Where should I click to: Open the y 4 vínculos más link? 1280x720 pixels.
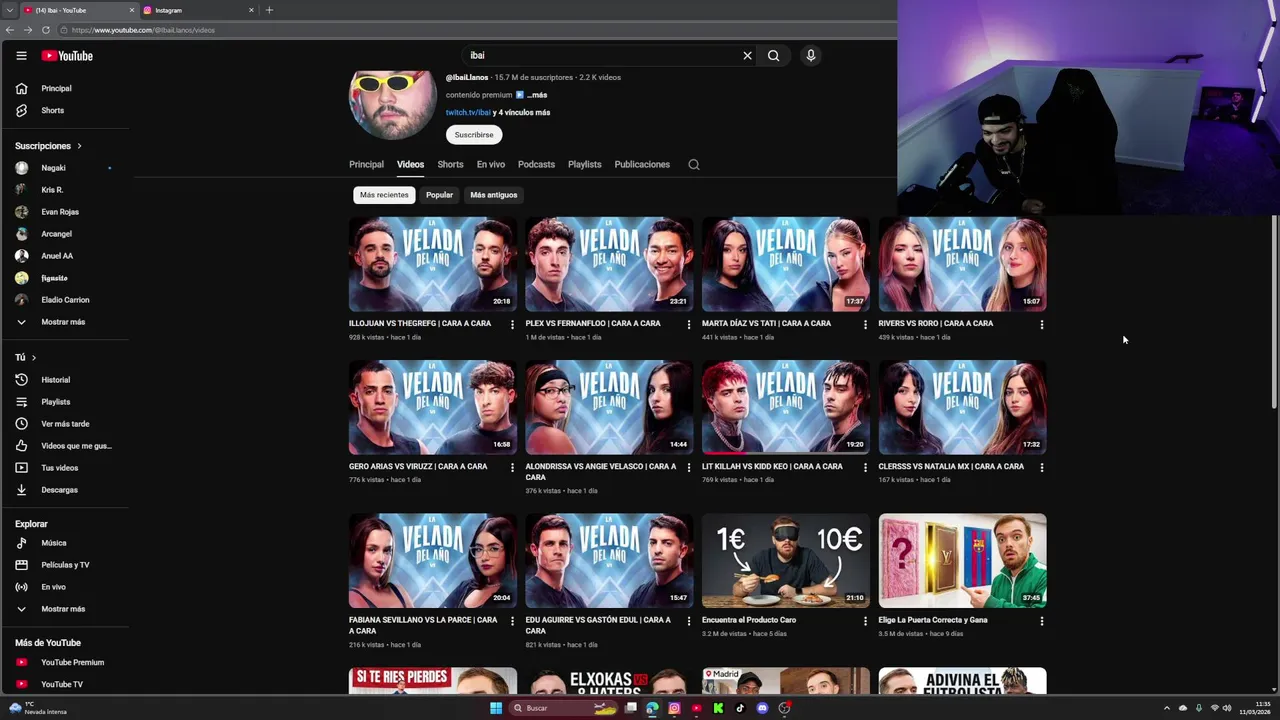click(x=522, y=113)
